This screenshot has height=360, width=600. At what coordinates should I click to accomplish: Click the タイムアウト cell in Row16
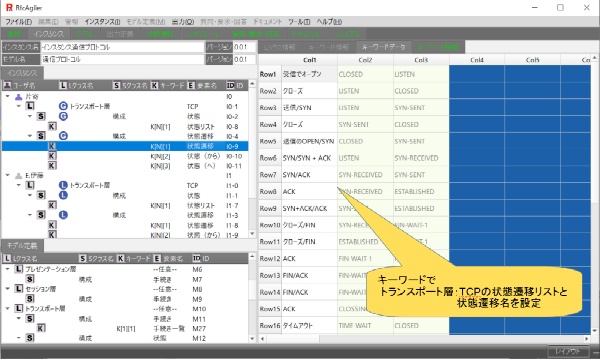point(310,326)
